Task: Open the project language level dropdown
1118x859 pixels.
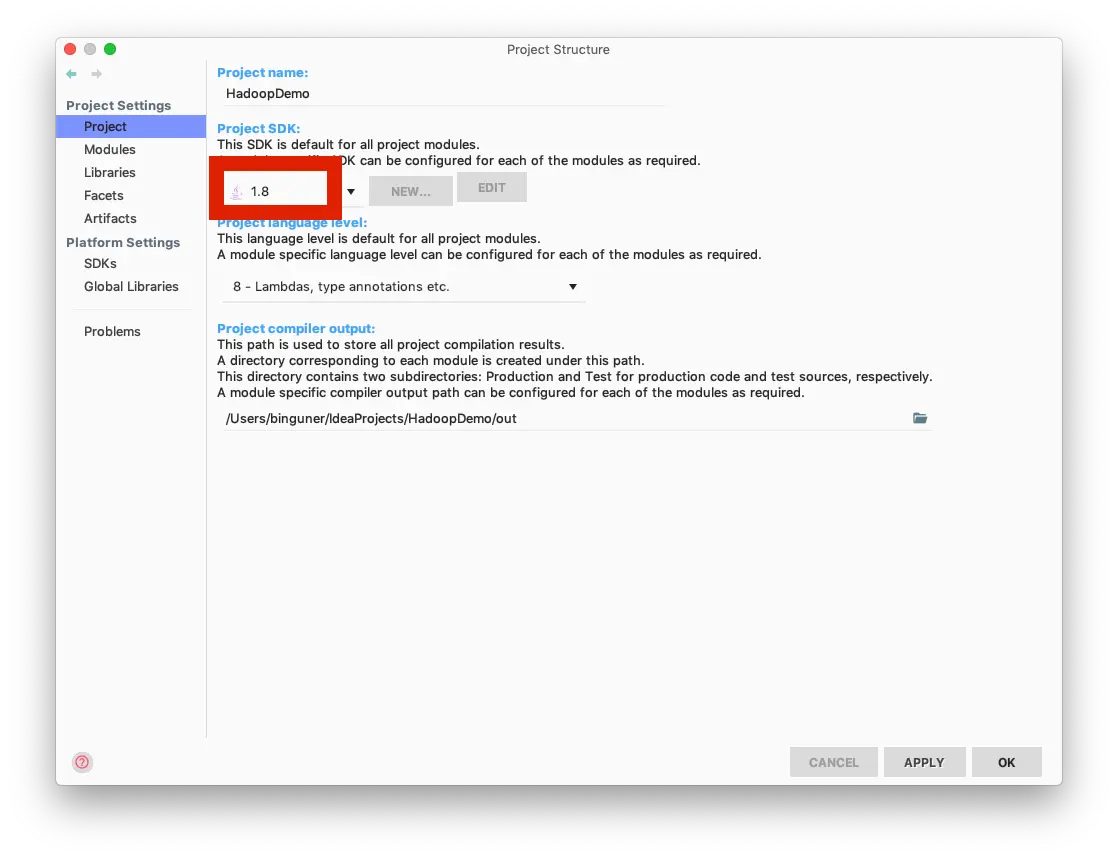Action: pyautogui.click(x=572, y=286)
